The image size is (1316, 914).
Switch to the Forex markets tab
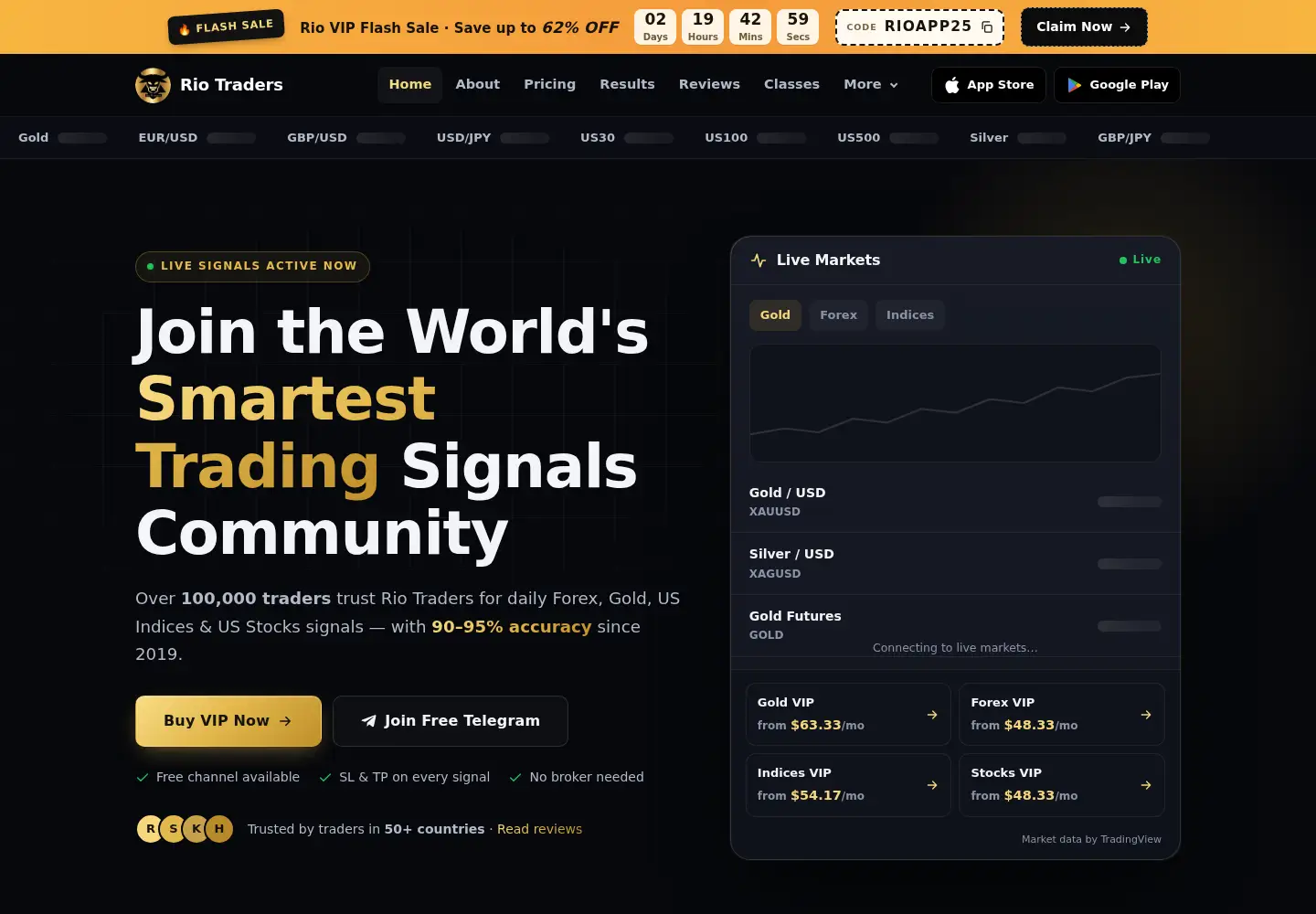[838, 315]
